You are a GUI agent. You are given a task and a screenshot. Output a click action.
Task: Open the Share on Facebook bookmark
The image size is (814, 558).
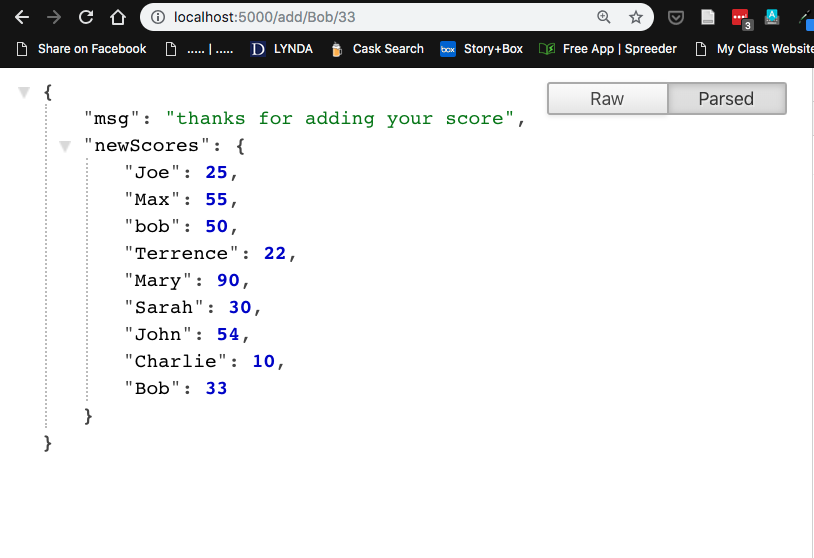click(82, 48)
